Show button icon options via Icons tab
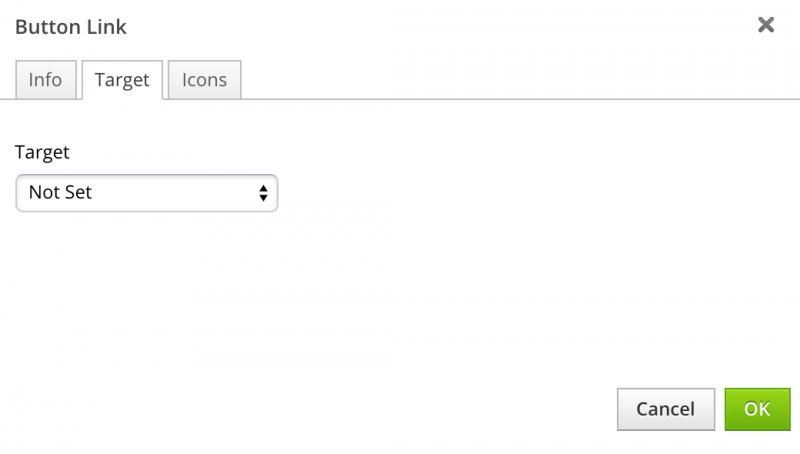Image resolution: width=800 pixels, height=454 pixels. (204, 80)
